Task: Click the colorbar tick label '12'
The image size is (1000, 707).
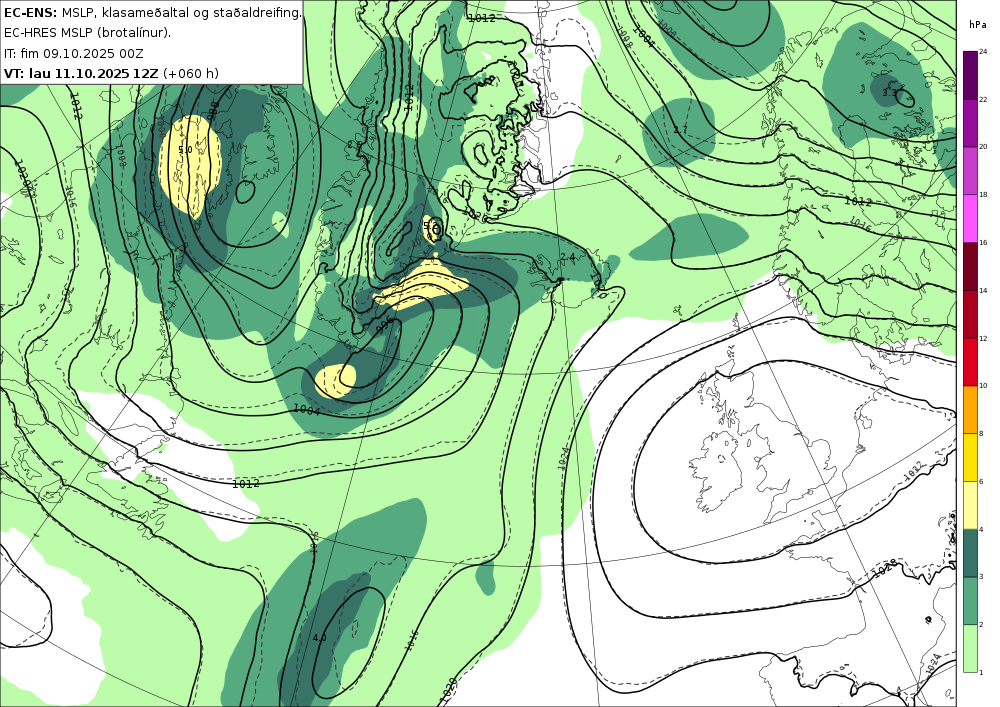Action: click(983, 338)
